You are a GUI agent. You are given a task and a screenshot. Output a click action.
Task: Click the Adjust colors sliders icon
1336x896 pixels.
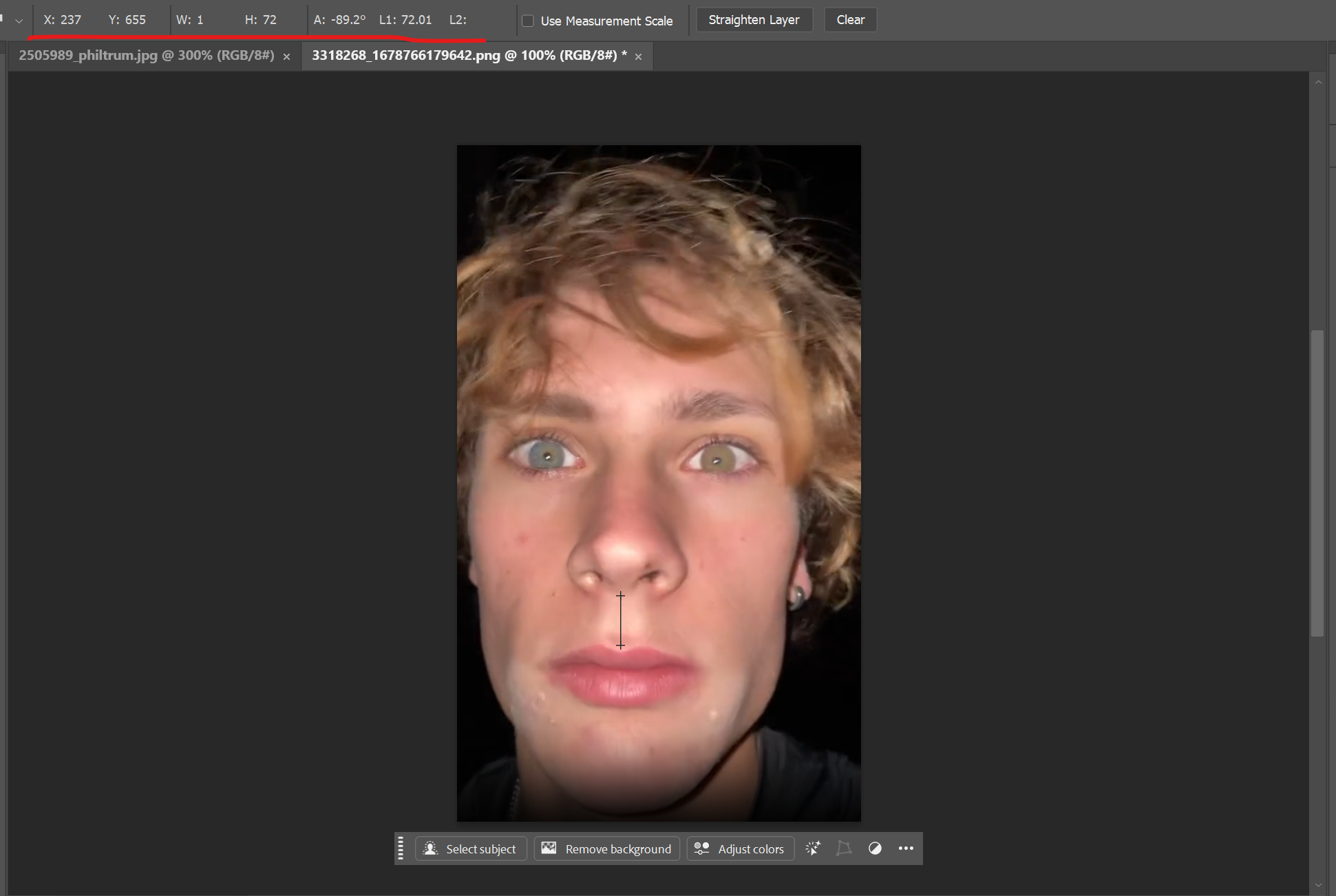point(701,849)
